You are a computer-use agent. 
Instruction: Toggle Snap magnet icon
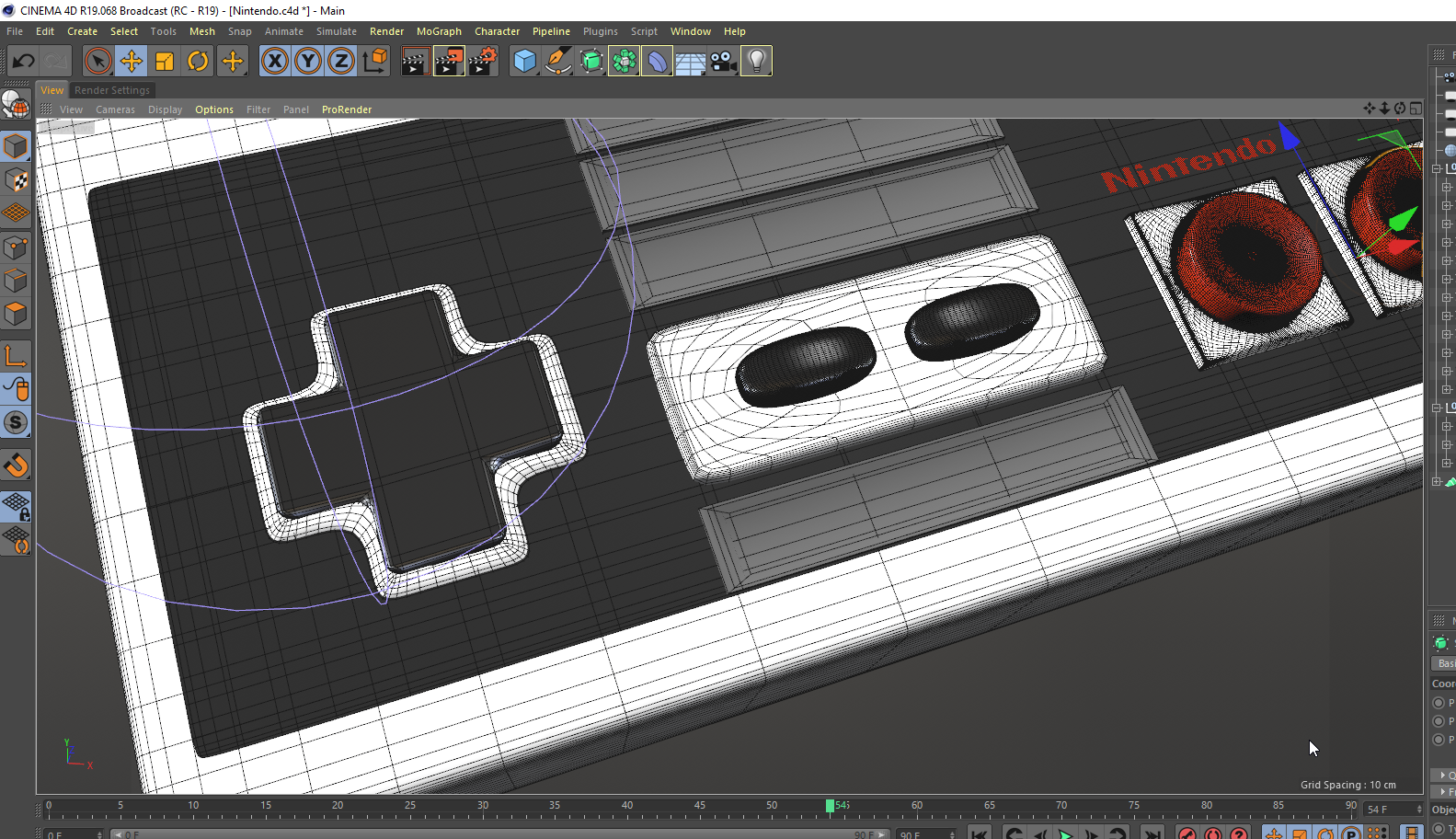click(x=16, y=465)
